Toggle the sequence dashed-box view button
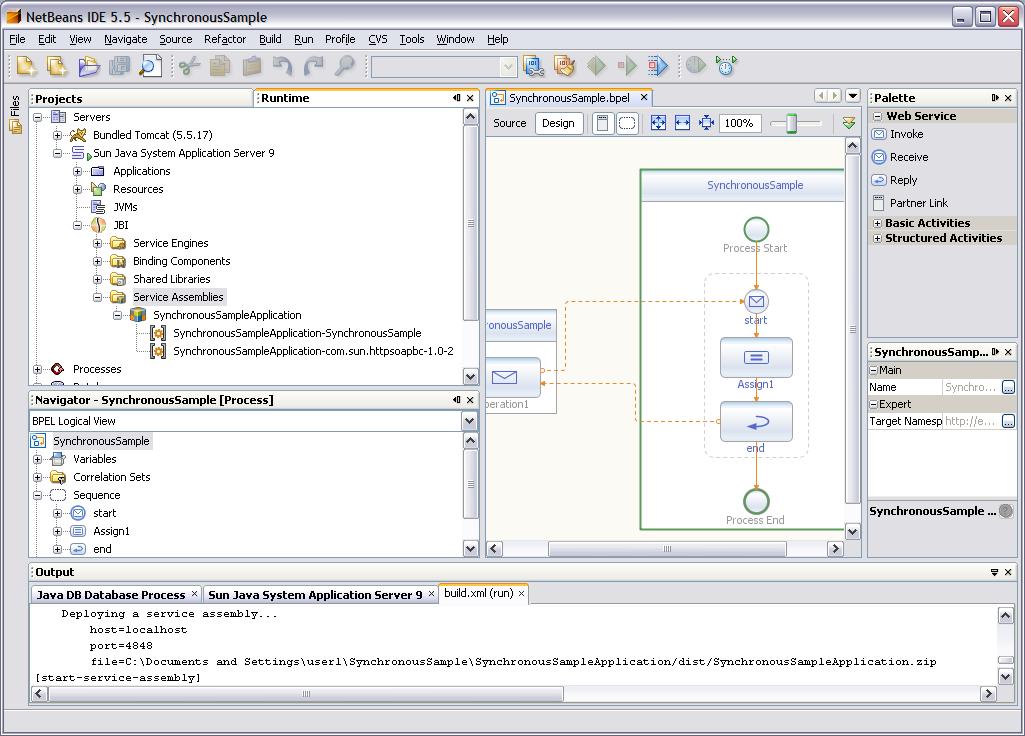 [627, 123]
